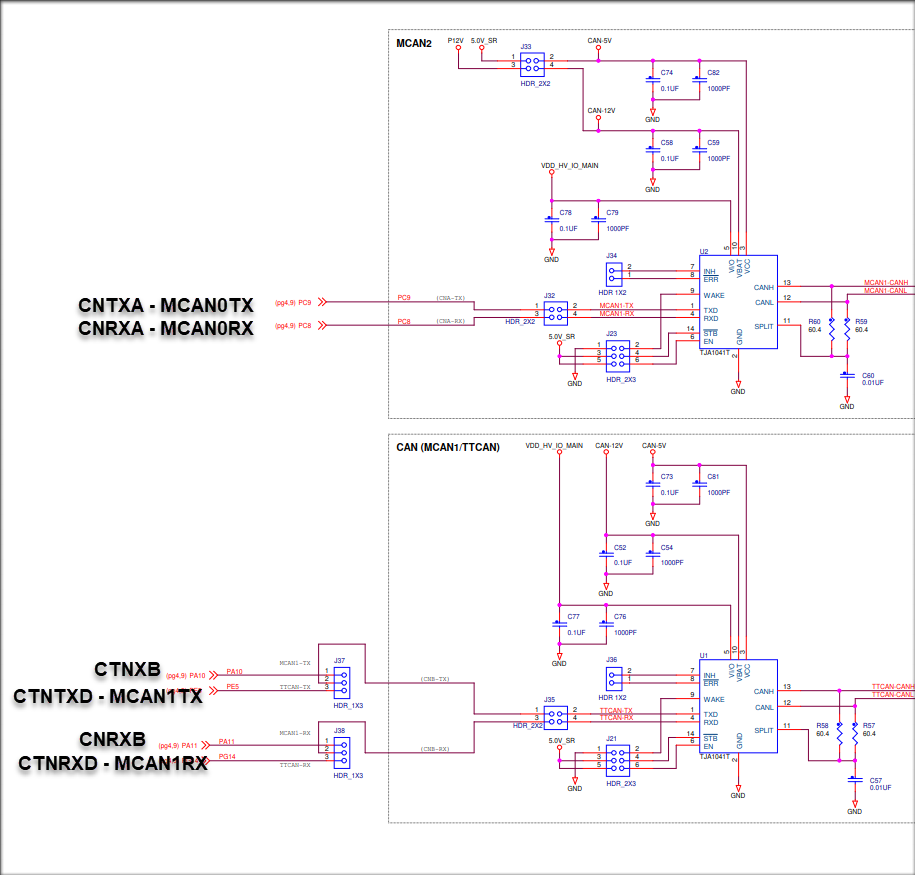The width and height of the screenshot is (915, 875).
Task: Select the J35 HDR_2X2 header symbol
Action: click(556, 717)
